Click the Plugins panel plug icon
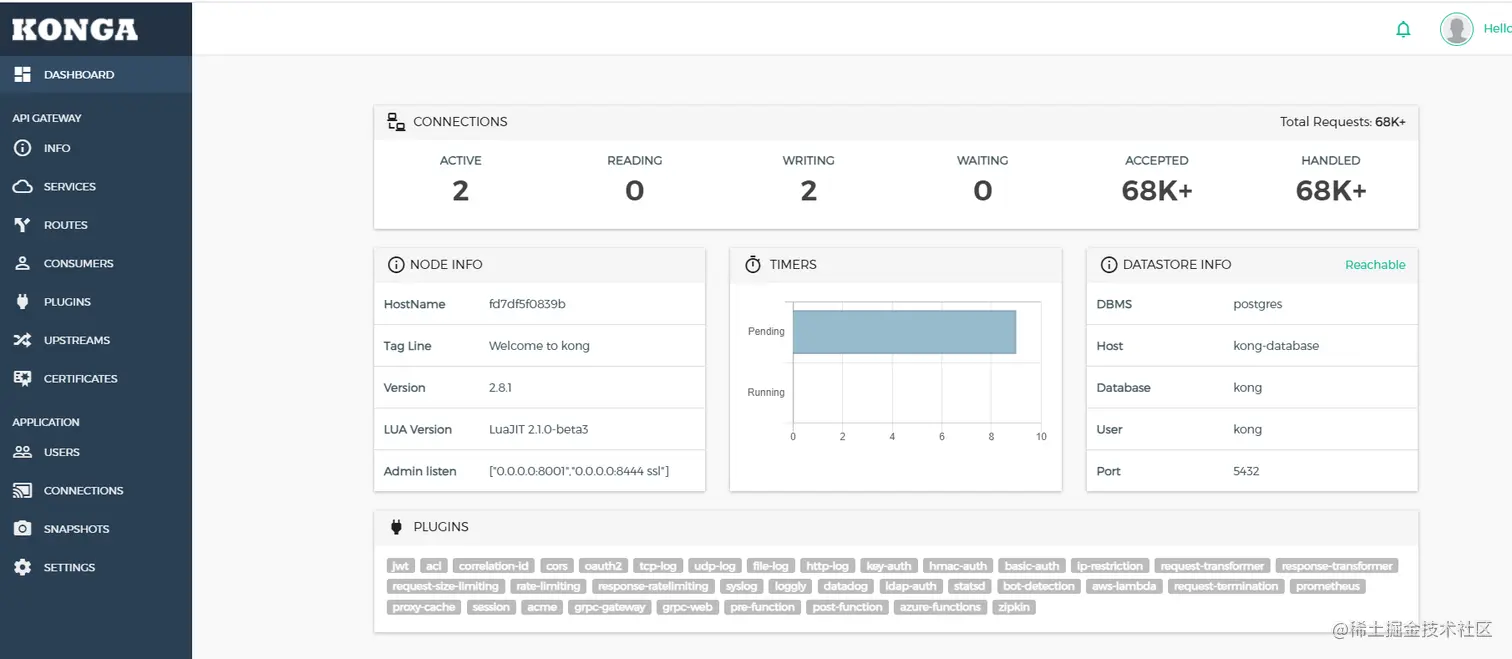 pos(396,527)
